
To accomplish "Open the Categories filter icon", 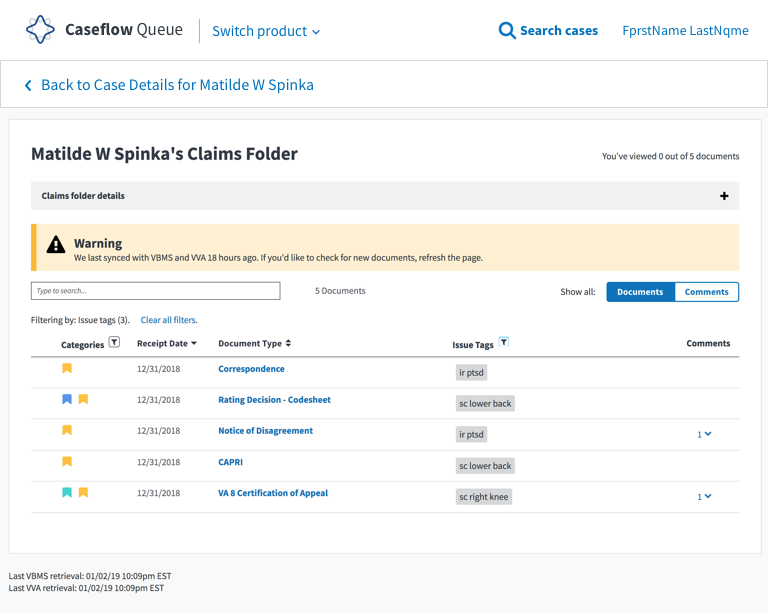I will 114,342.
